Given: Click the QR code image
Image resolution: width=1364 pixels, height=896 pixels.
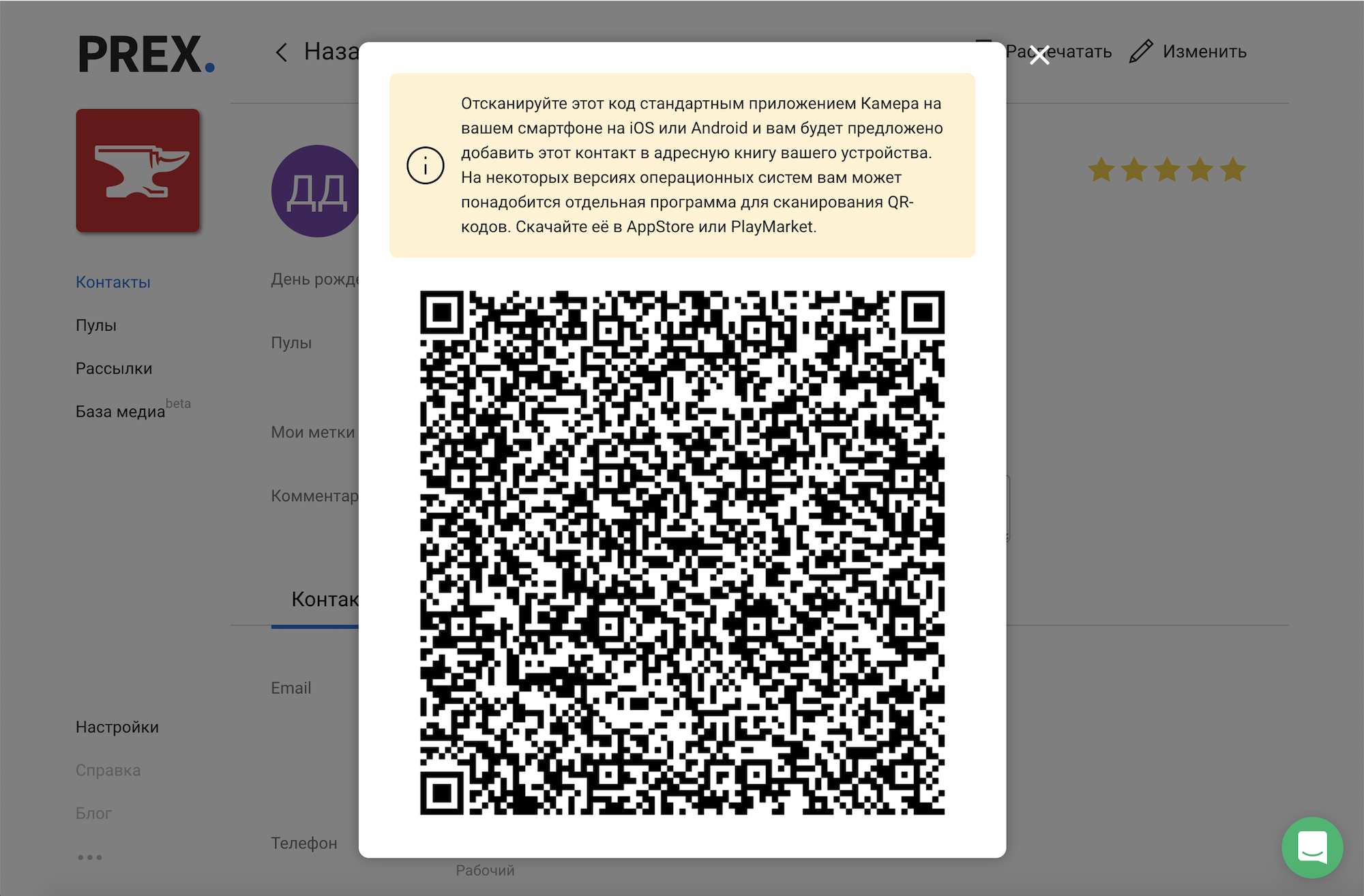Looking at the screenshot, I should 682,553.
